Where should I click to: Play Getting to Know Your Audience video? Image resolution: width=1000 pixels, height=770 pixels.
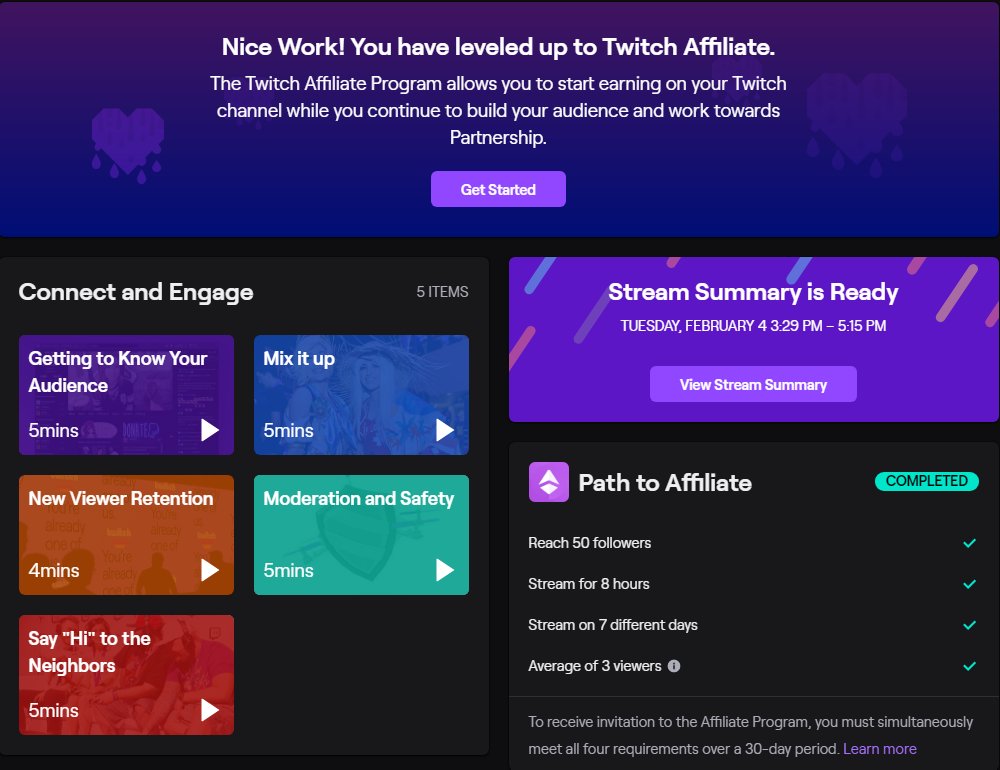click(x=210, y=430)
